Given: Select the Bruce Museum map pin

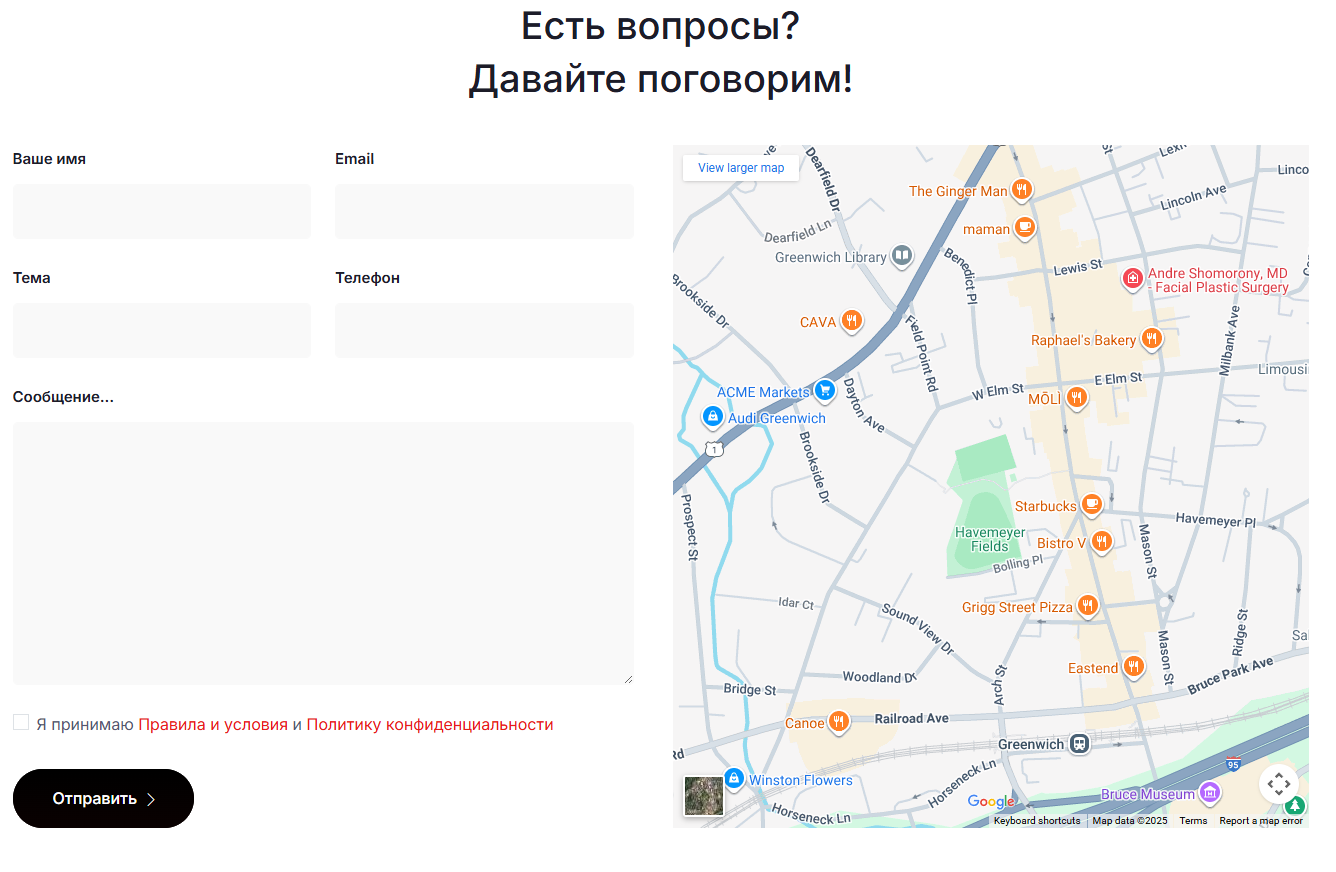Looking at the screenshot, I should [1210, 793].
